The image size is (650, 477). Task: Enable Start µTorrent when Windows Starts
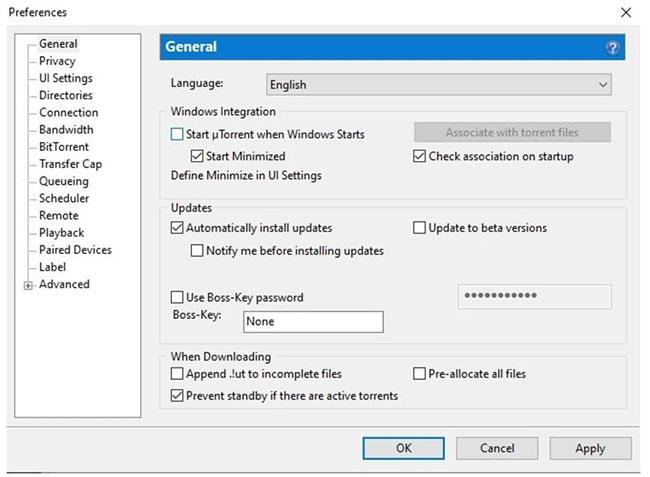tap(177, 134)
